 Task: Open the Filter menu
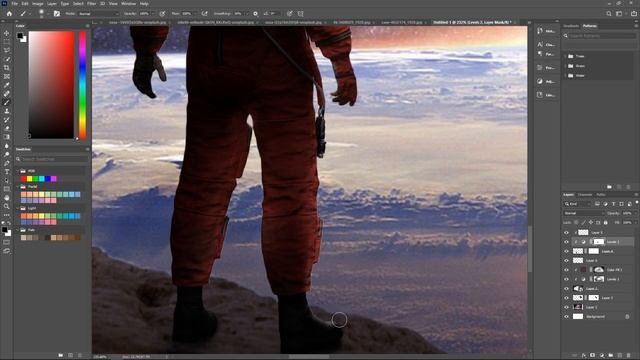coord(91,3)
